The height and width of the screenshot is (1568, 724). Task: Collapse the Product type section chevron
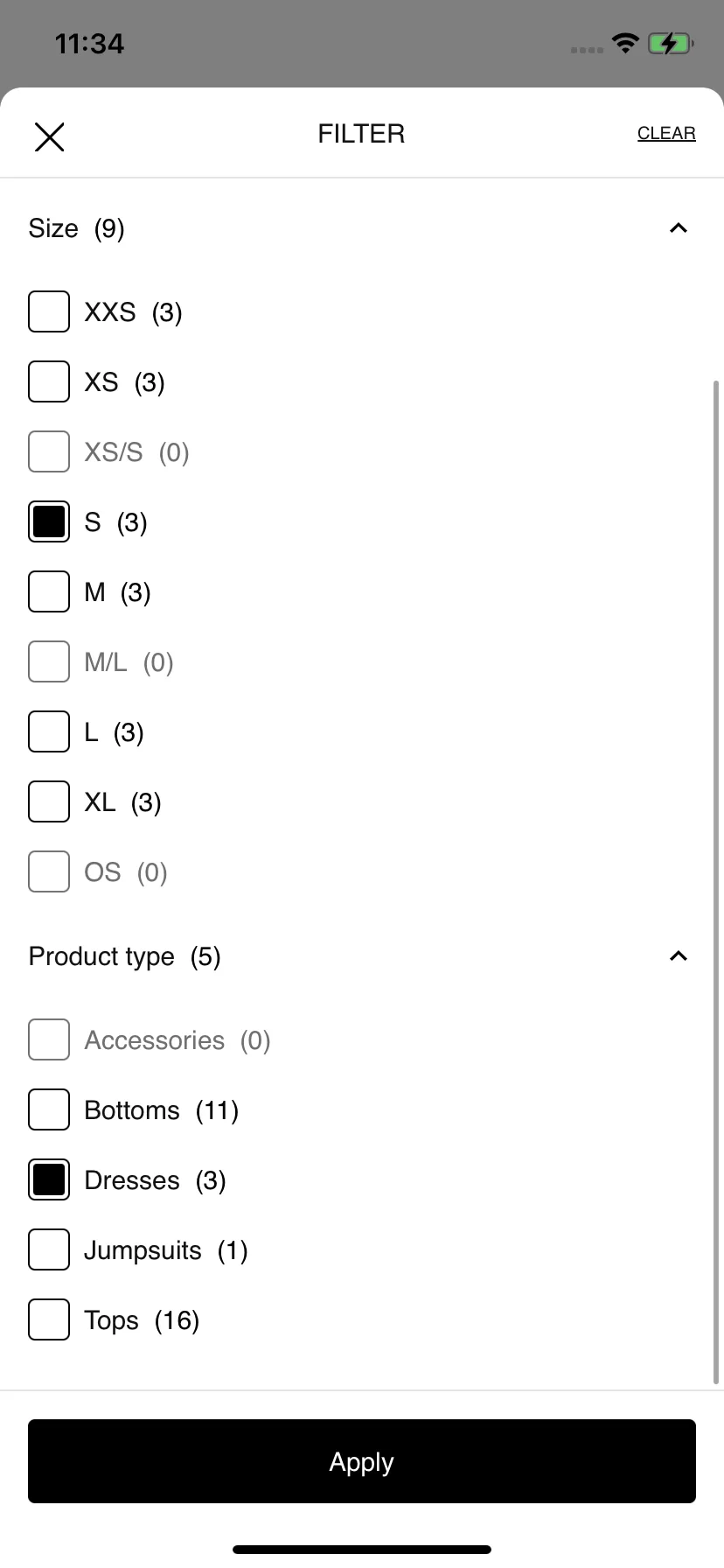tap(679, 956)
